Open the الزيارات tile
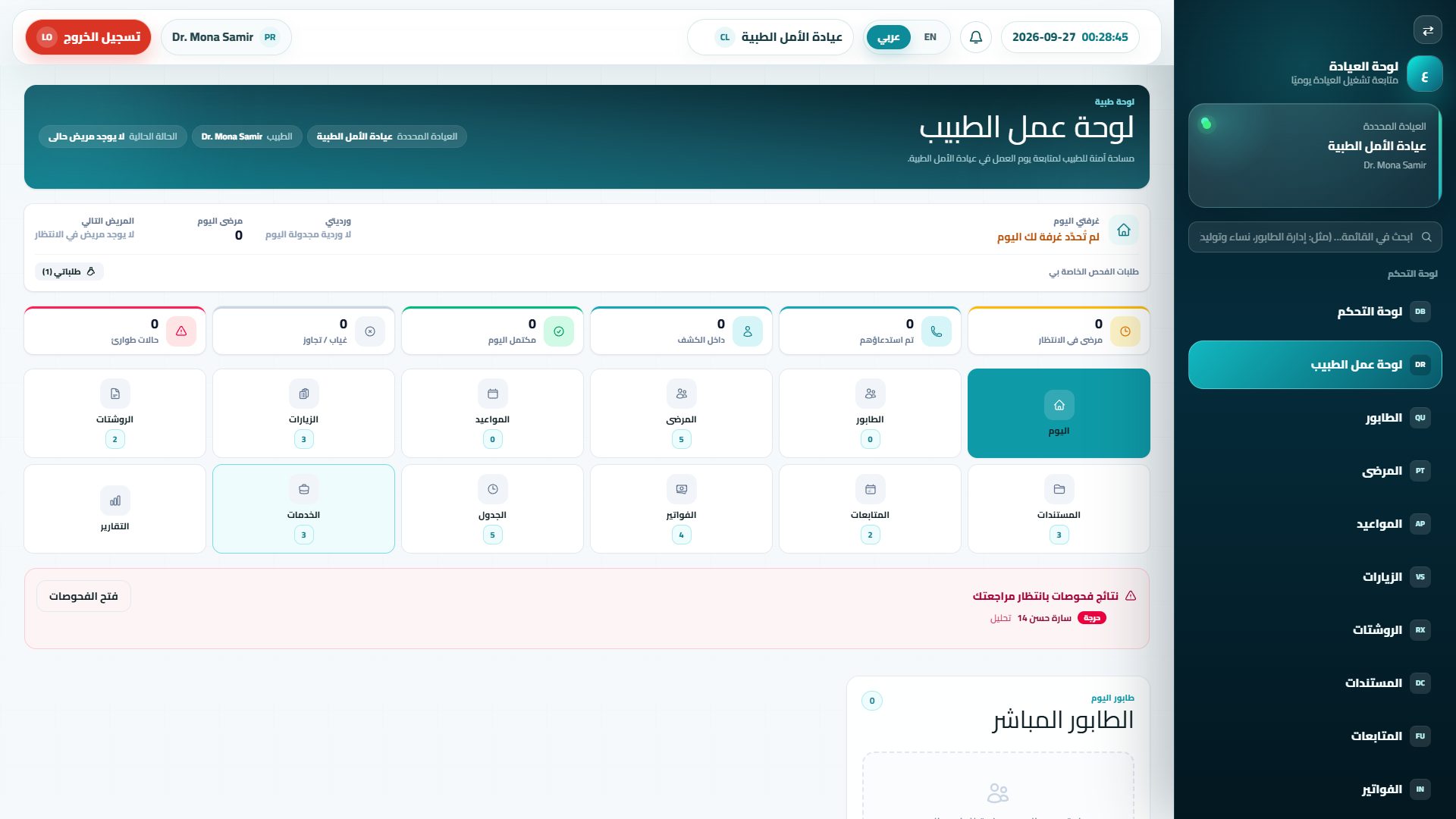The height and width of the screenshot is (819, 1456). [x=303, y=413]
